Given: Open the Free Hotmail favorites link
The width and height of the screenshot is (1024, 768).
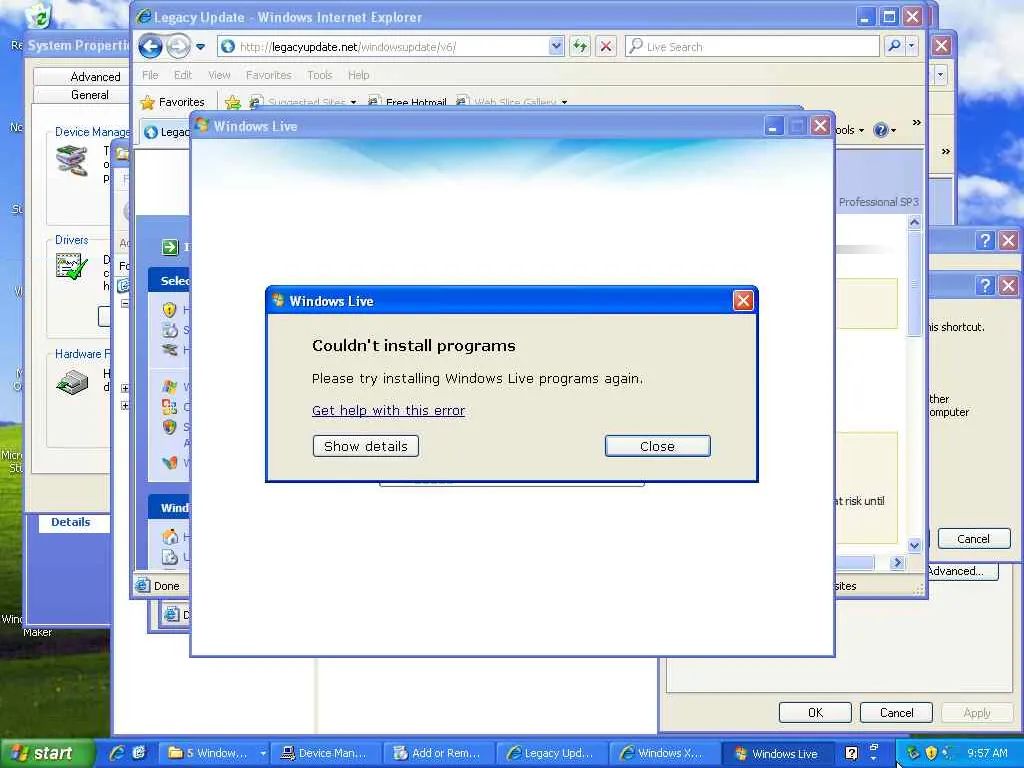Looking at the screenshot, I should 408,102.
